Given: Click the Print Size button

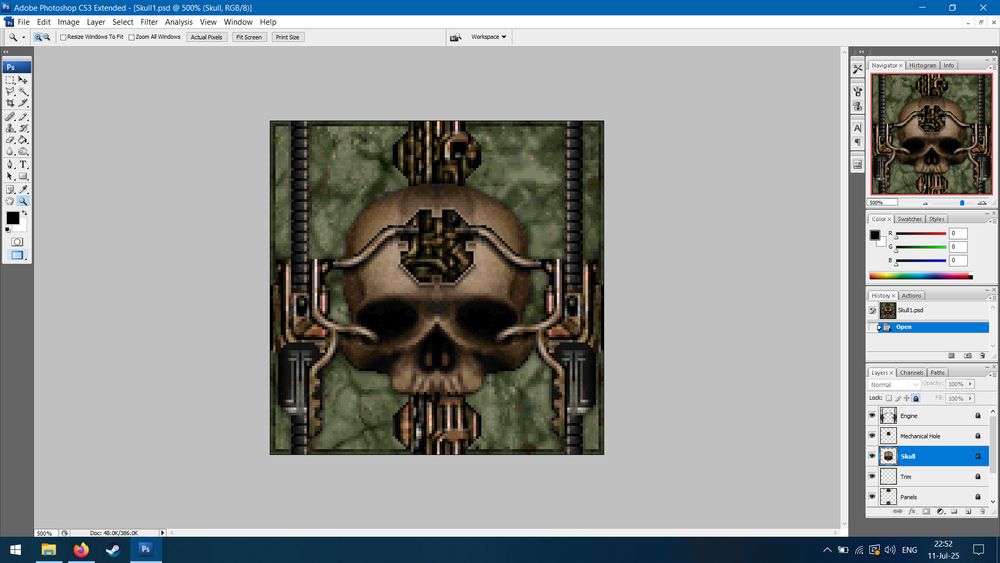Looking at the screenshot, I should [x=288, y=37].
